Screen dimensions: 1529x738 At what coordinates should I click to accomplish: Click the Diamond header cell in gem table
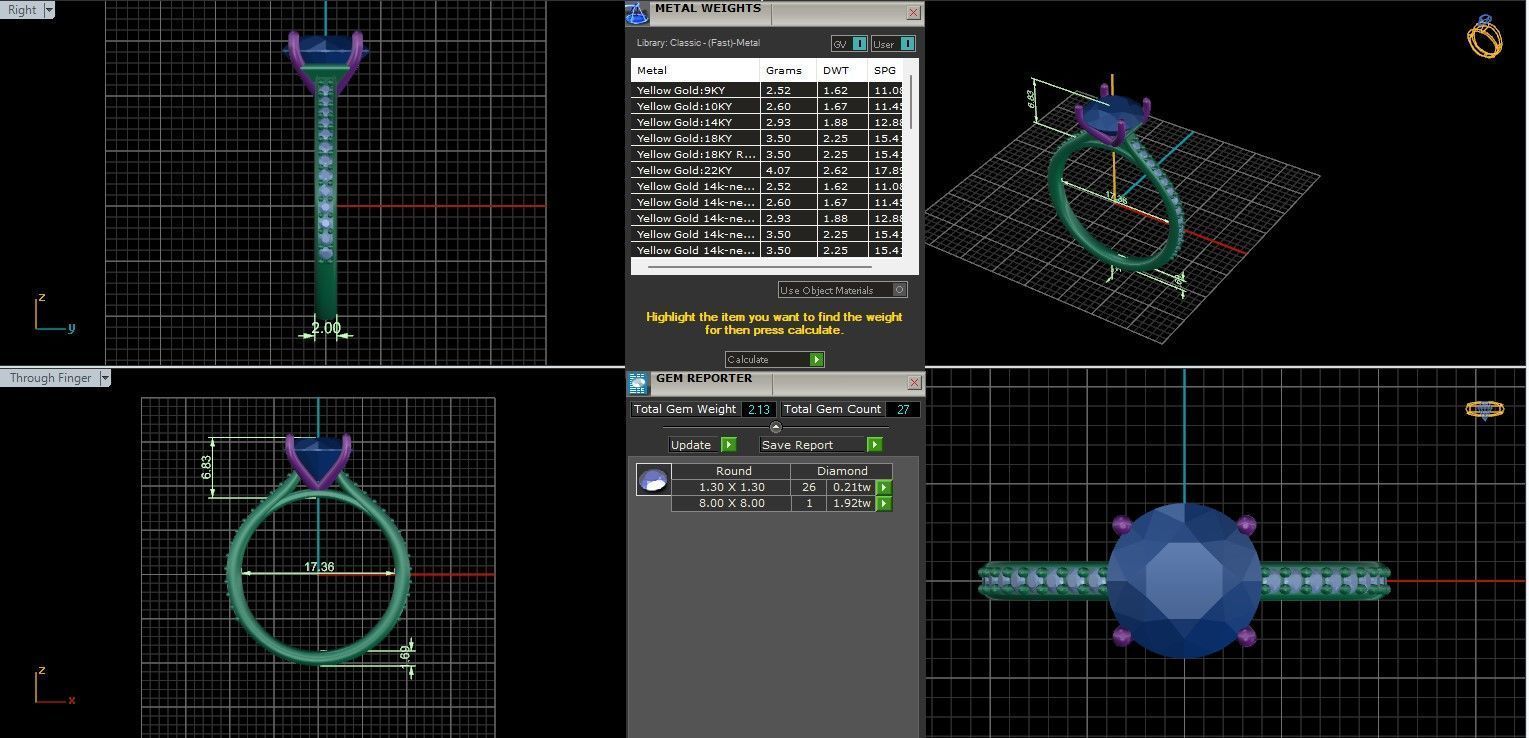coord(842,471)
